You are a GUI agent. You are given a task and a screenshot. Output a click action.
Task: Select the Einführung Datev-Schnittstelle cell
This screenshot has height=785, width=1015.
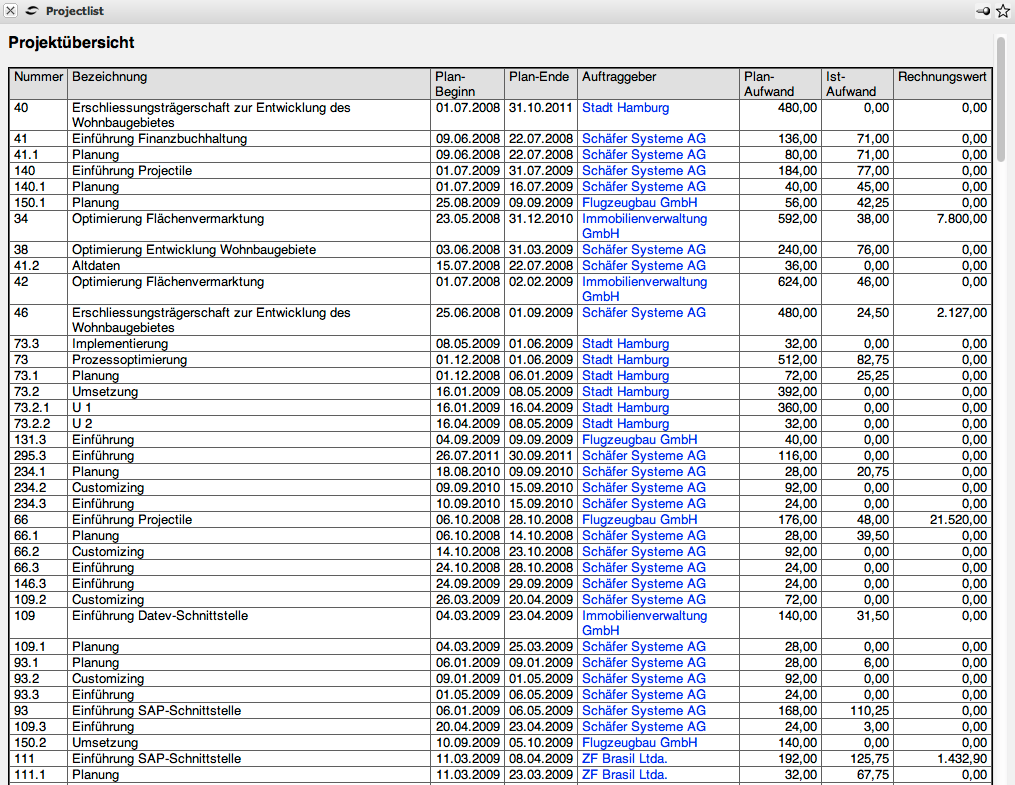click(x=160, y=616)
